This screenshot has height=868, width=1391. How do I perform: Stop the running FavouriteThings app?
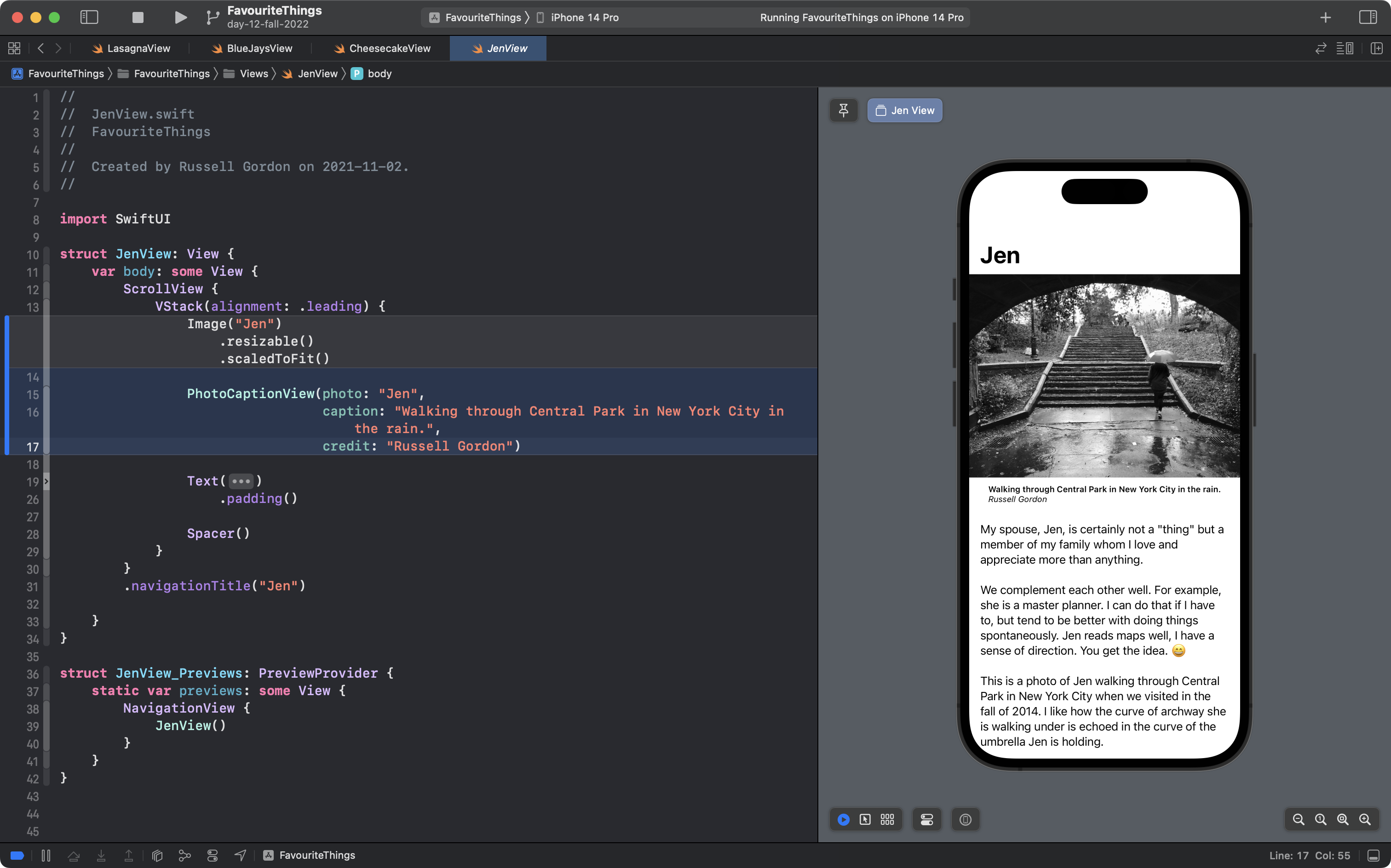(x=138, y=17)
